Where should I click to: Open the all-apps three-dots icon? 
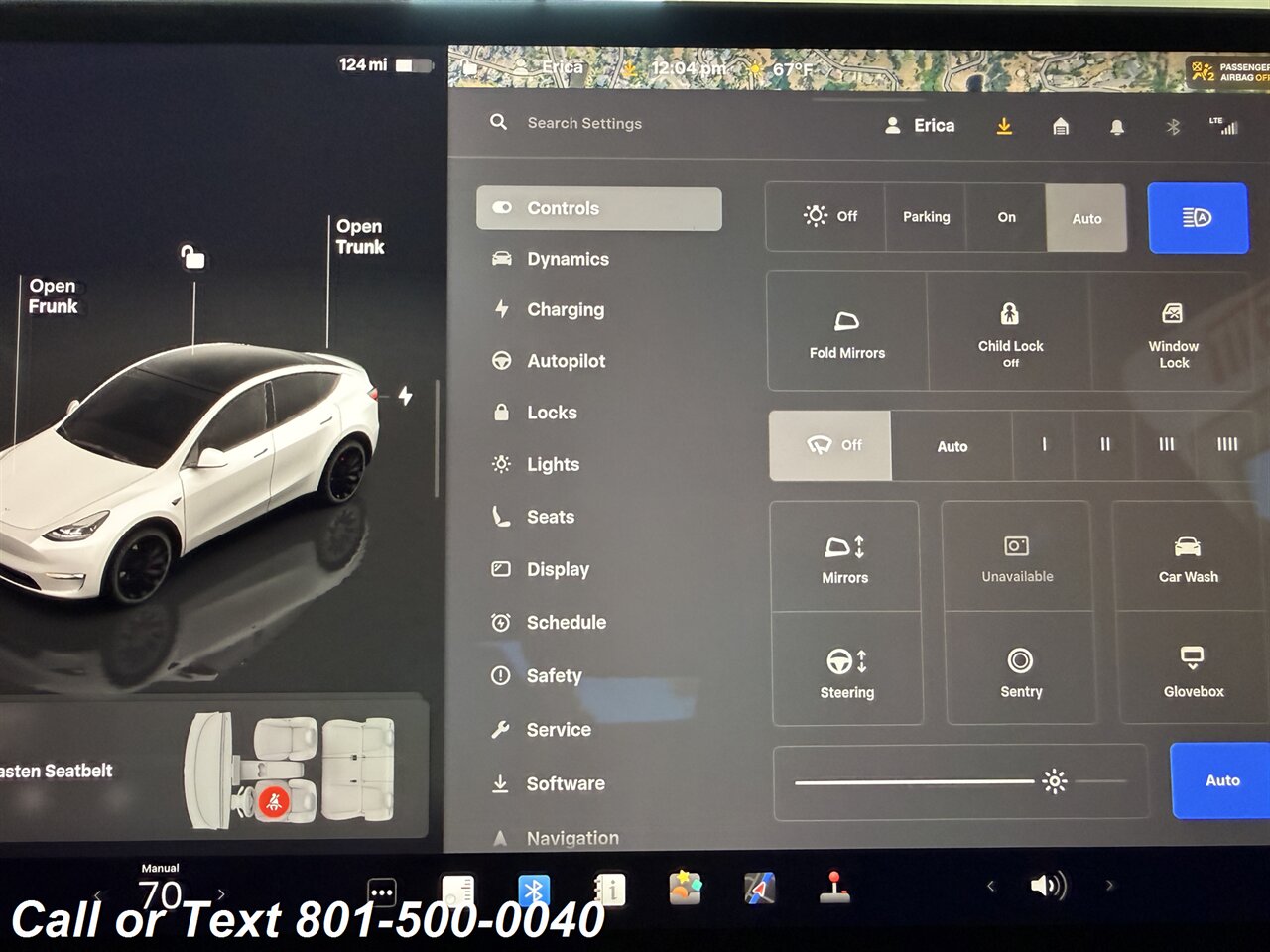[382, 892]
